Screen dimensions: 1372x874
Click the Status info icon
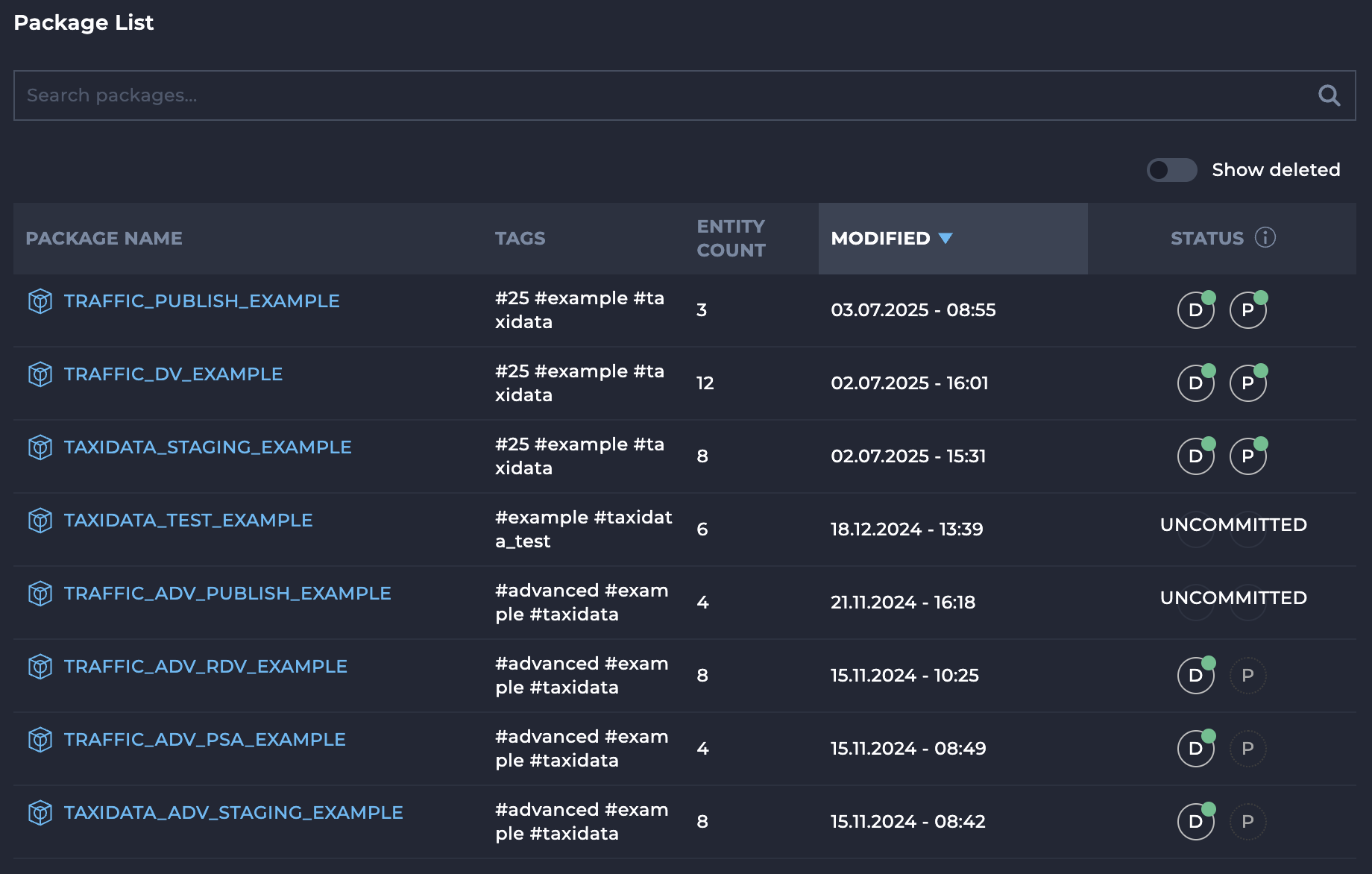point(1265,237)
